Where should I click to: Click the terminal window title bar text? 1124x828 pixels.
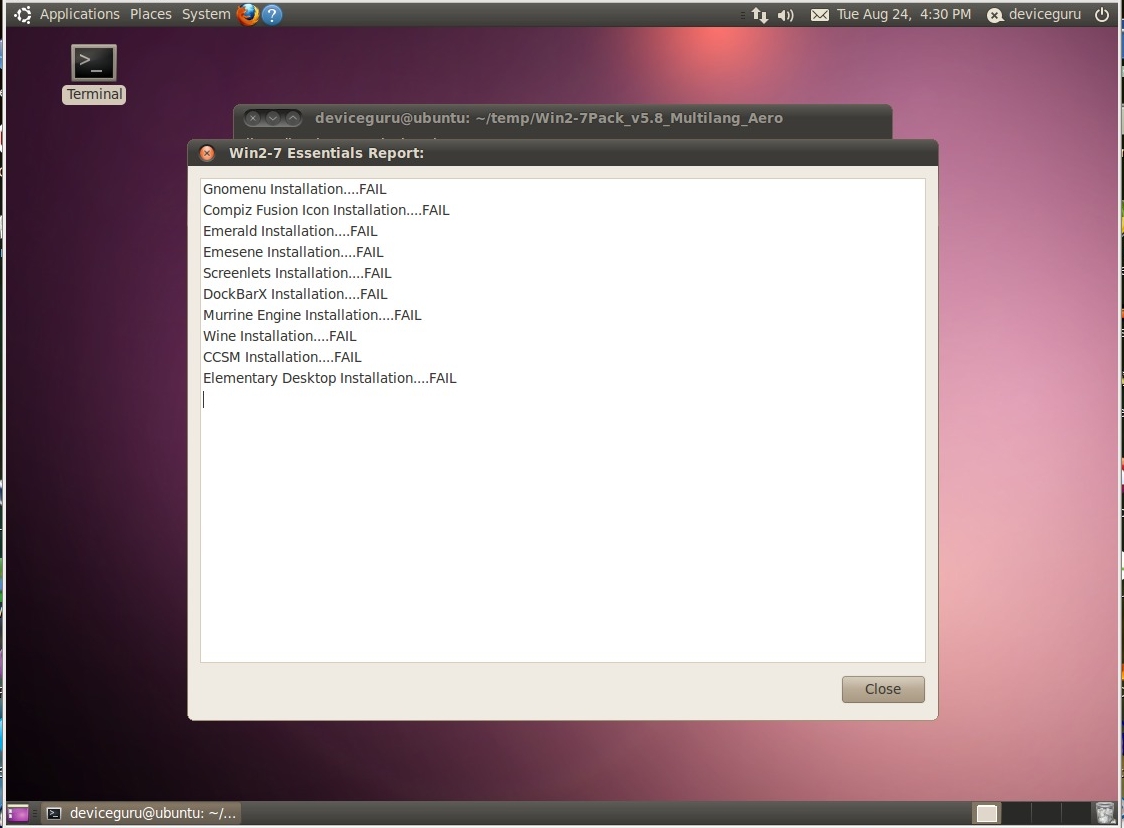549,118
